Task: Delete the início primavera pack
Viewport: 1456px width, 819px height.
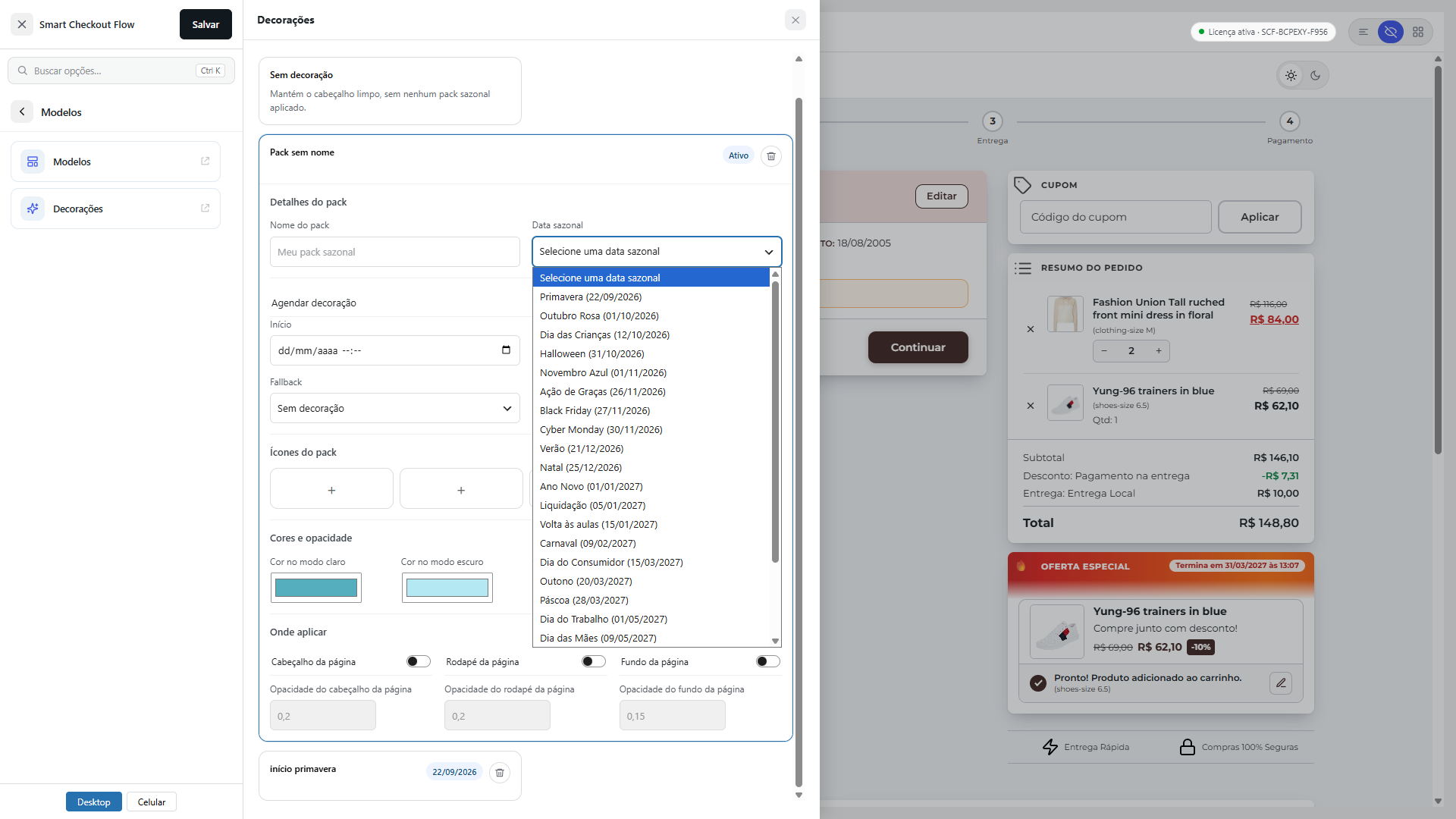Action: (499, 773)
